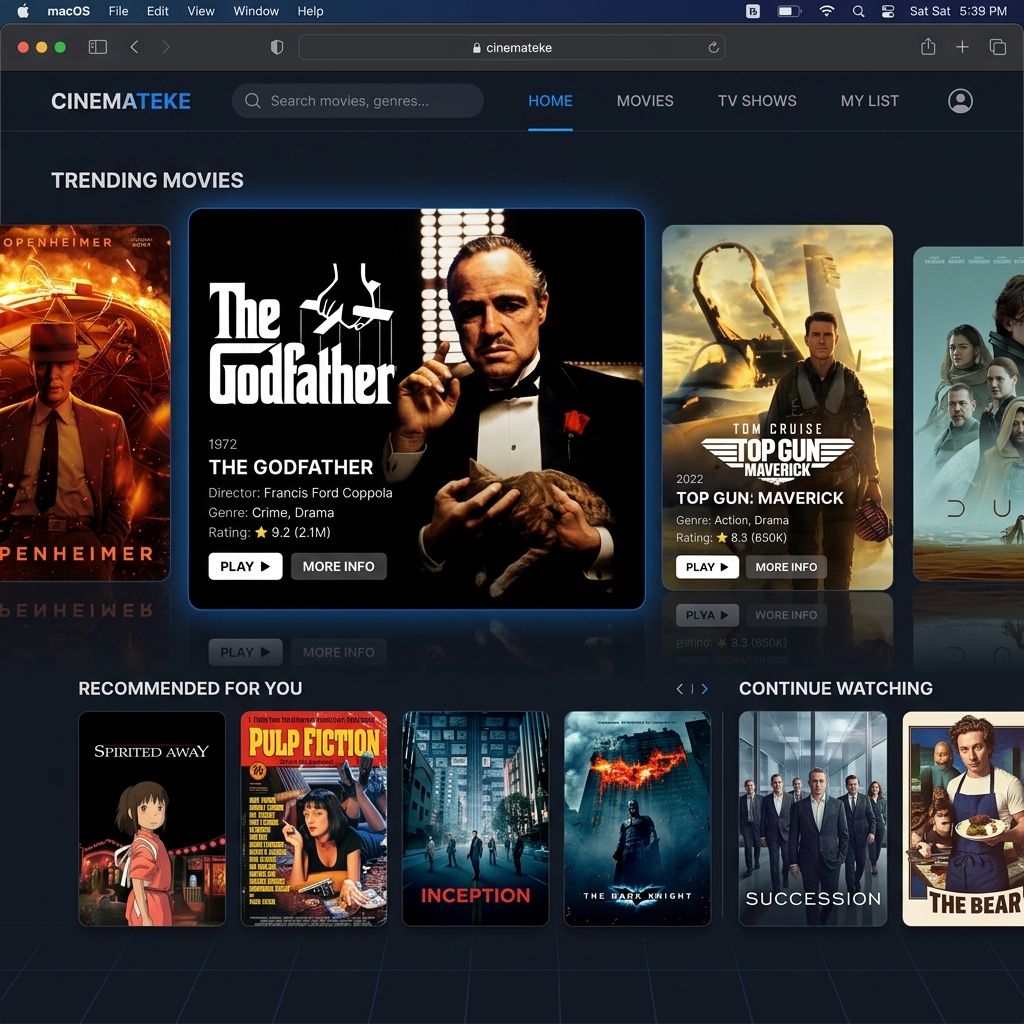Click the 9.2 (2.1M) rating text
The image size is (1024, 1024).
(301, 532)
